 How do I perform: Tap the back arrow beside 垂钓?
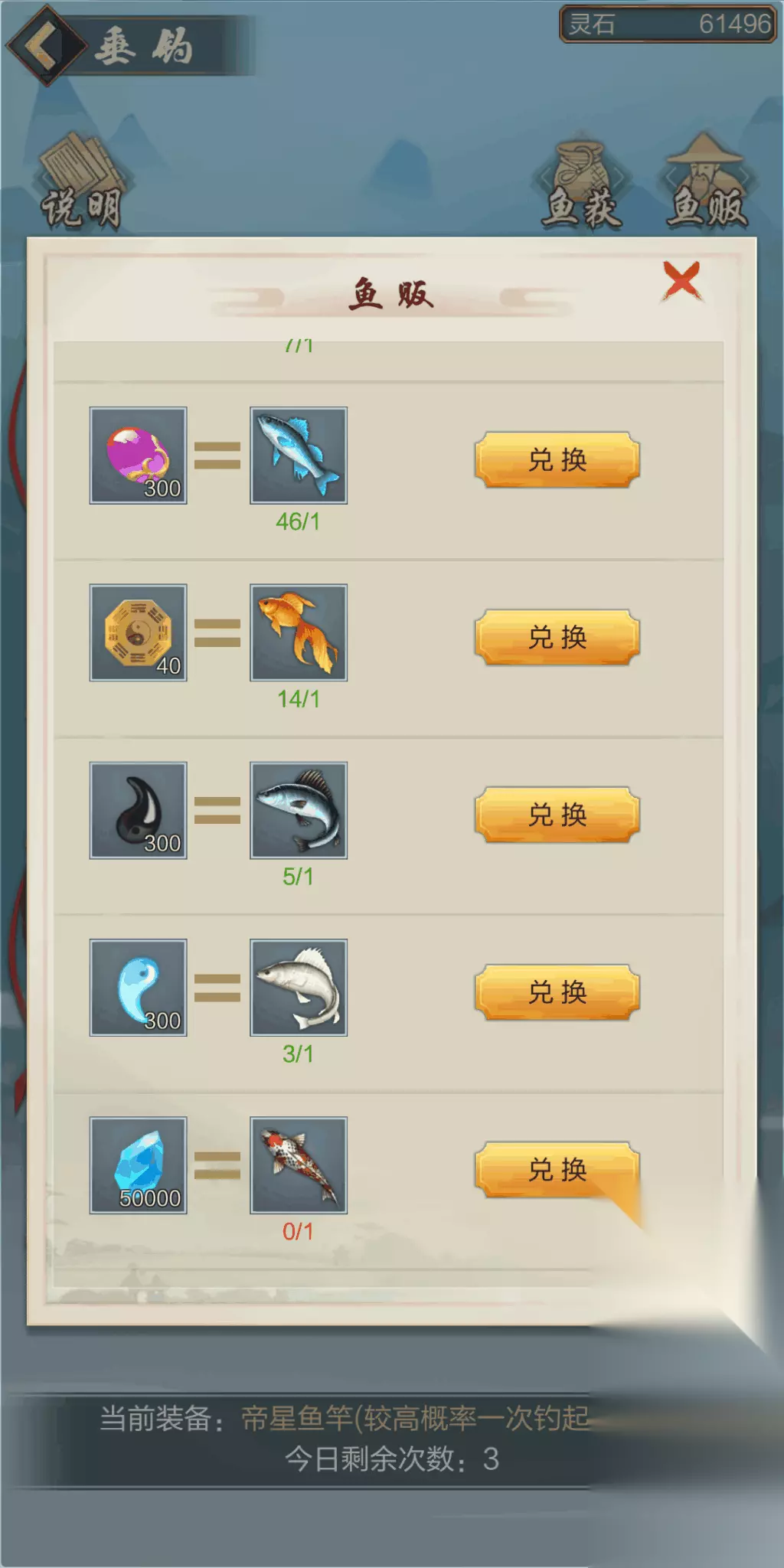coord(45,45)
